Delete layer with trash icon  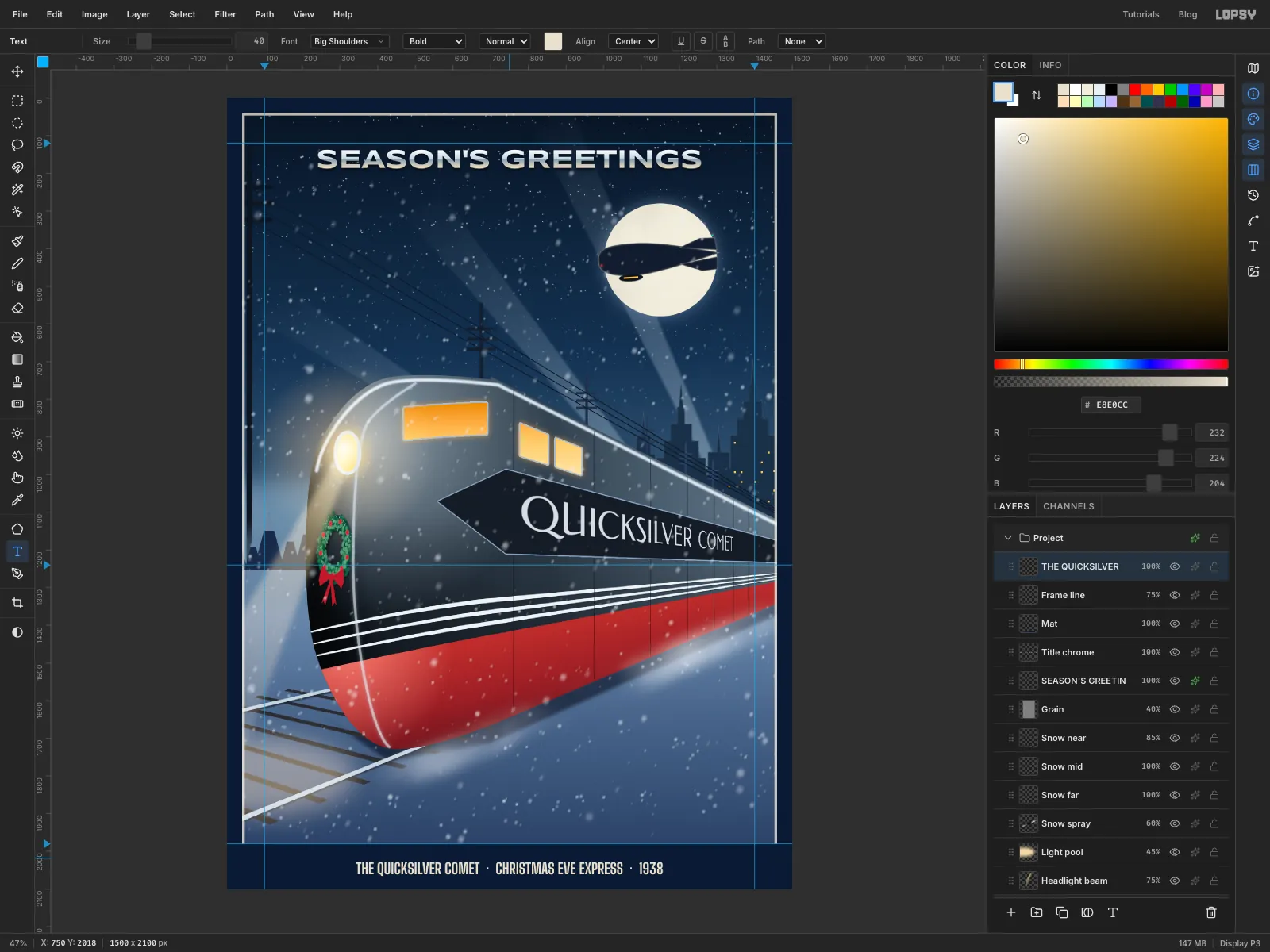click(1211, 912)
